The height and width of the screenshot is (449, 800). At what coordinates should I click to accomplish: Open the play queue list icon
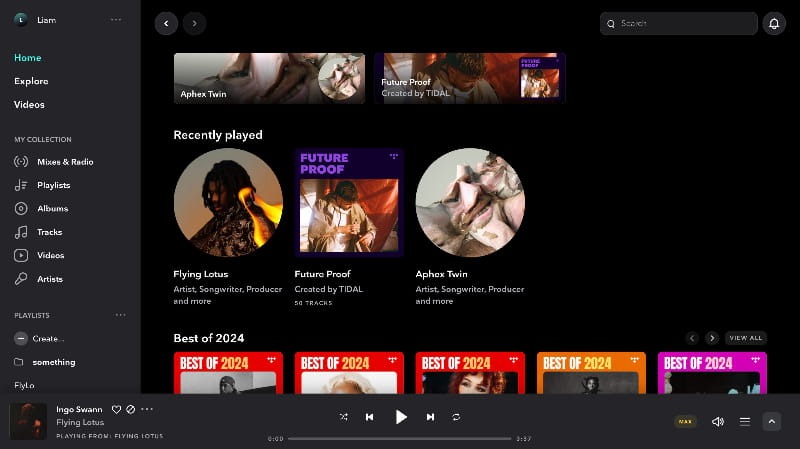click(x=745, y=421)
